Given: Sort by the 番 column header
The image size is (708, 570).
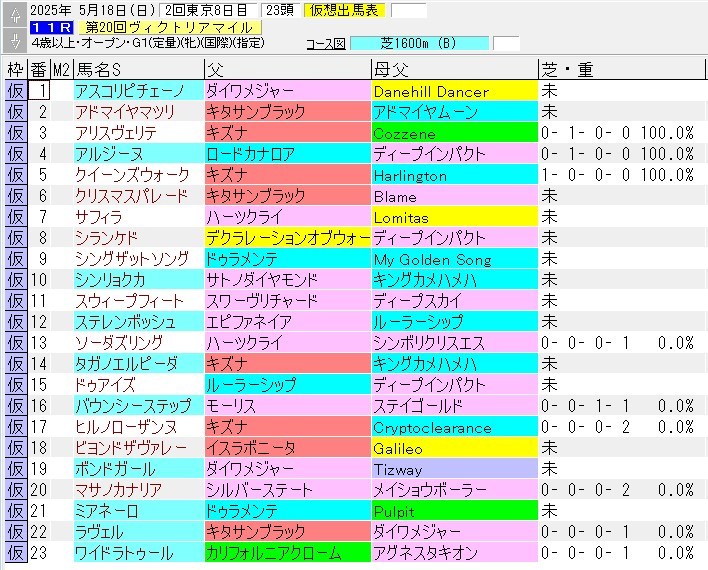Looking at the screenshot, I should [39, 70].
